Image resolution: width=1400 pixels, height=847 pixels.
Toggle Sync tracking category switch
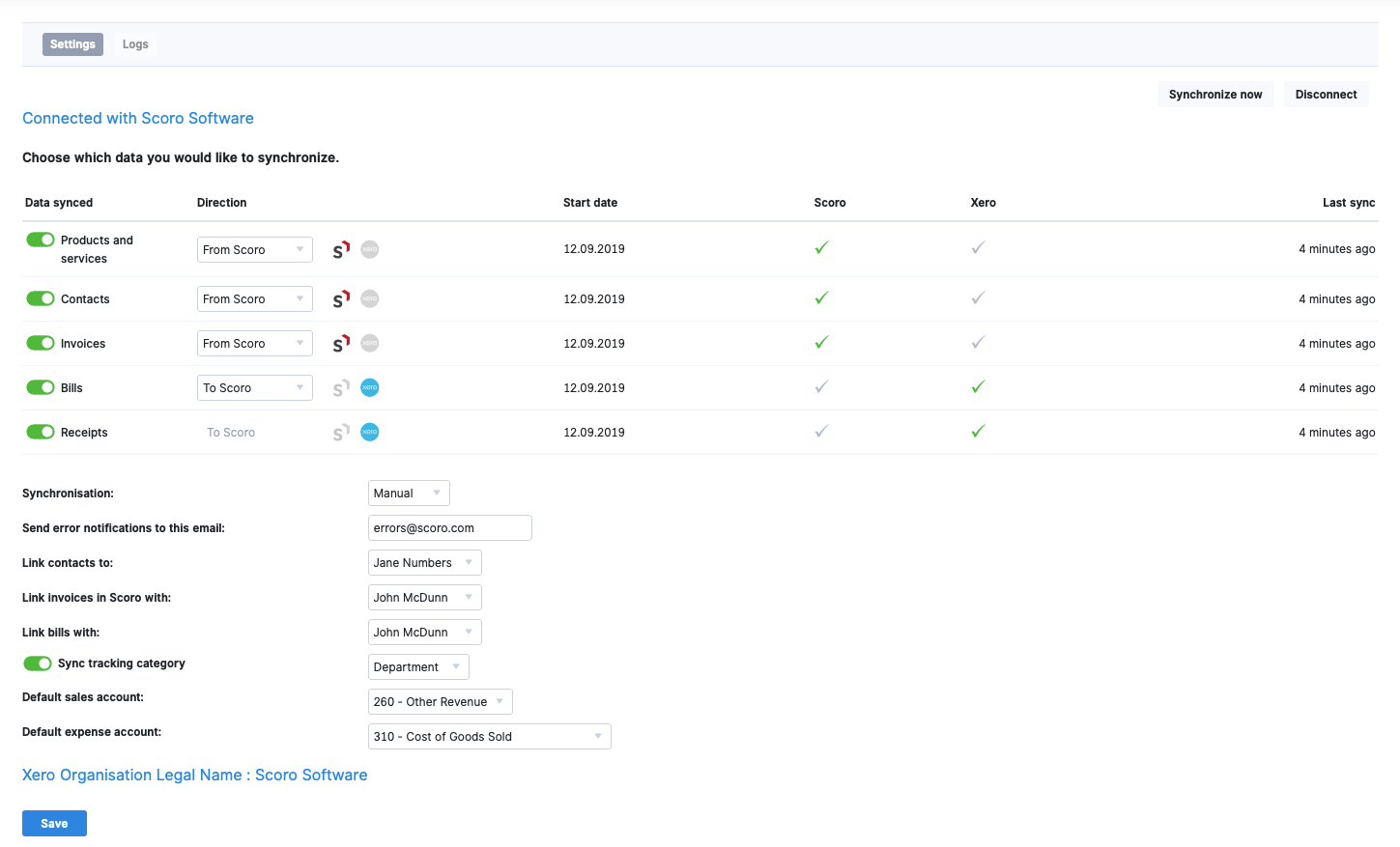coord(38,663)
